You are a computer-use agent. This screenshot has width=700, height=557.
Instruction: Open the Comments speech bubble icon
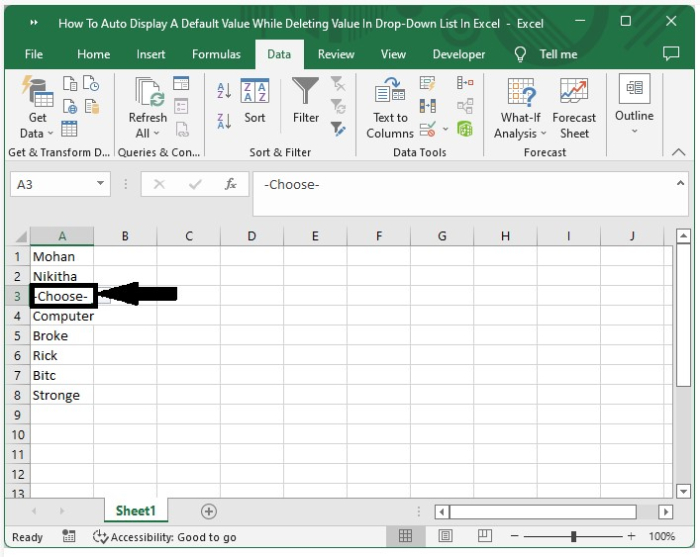671,54
